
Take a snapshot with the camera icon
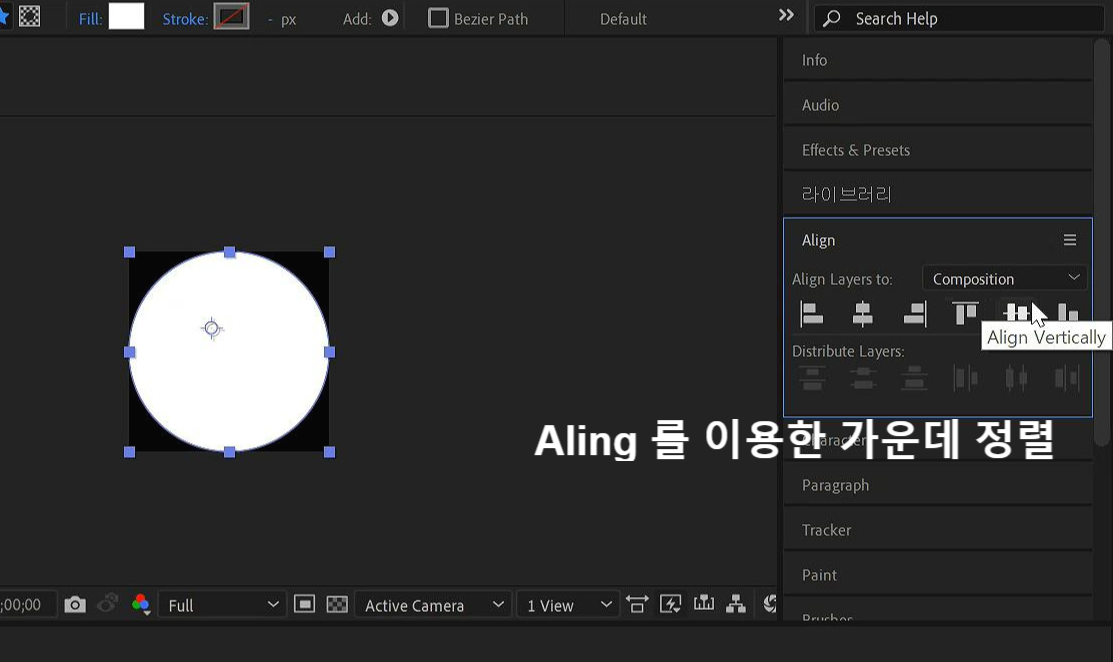75,605
